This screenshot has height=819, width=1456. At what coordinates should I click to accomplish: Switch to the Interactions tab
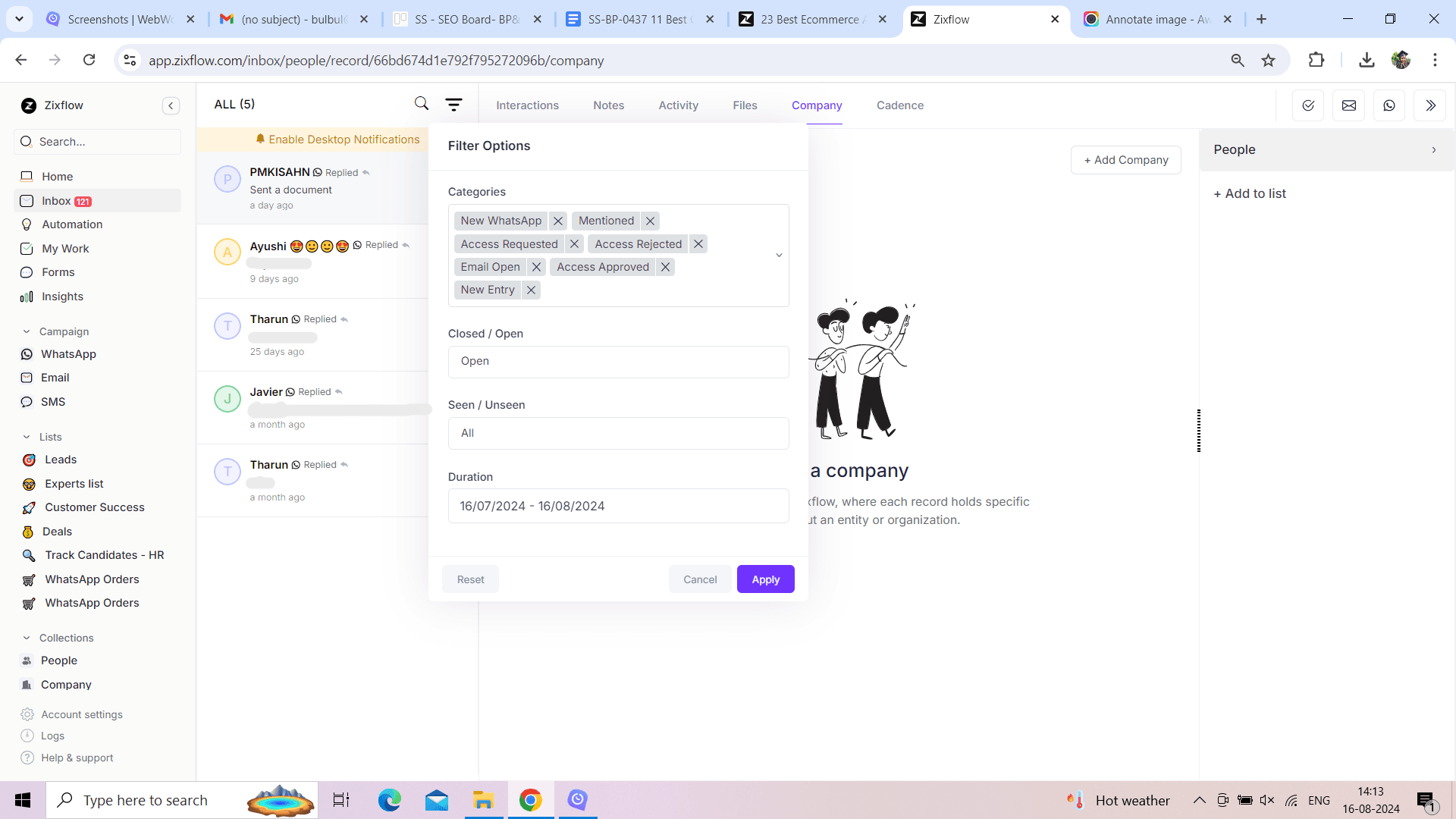527,105
